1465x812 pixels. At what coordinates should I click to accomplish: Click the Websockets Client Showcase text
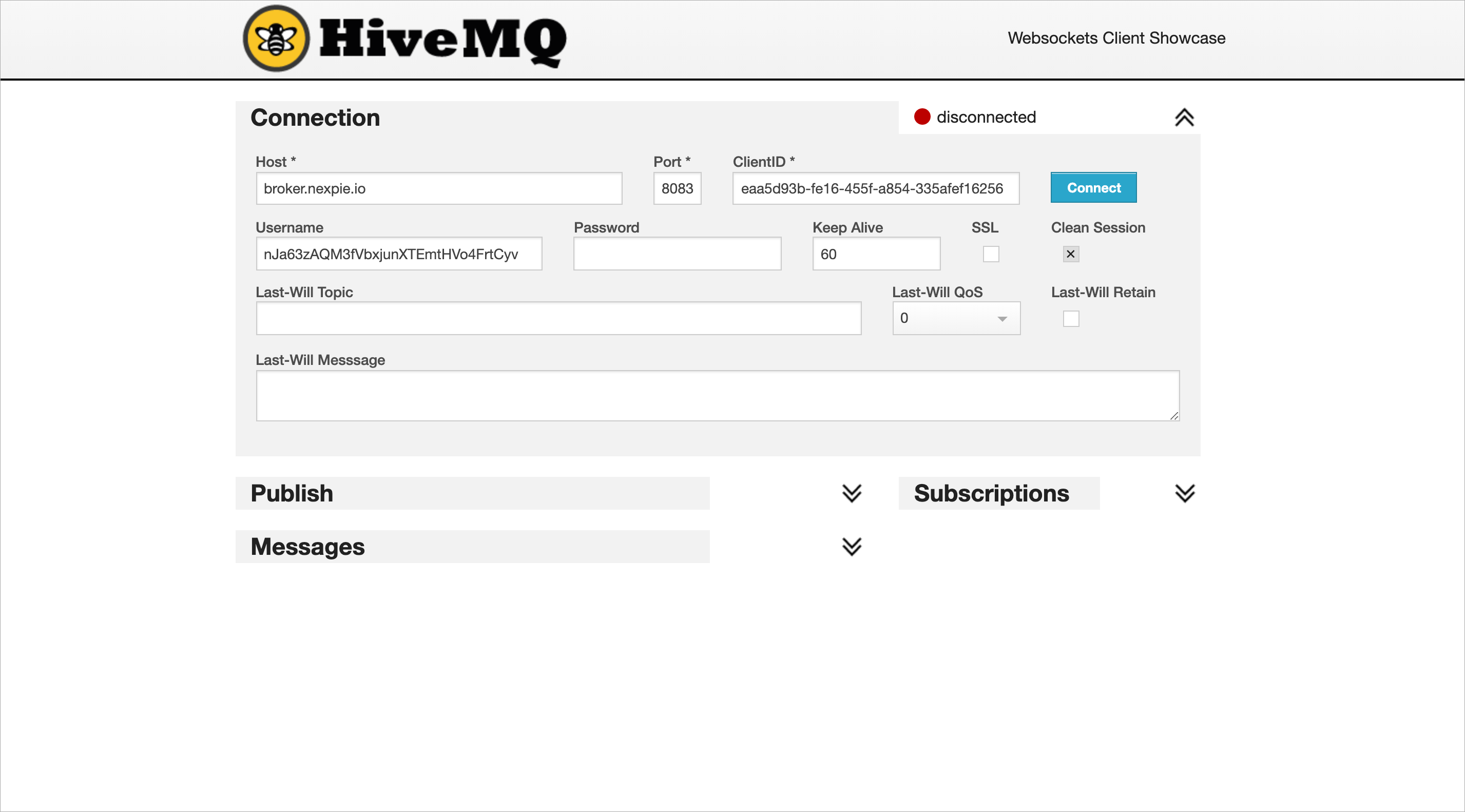tap(1116, 38)
